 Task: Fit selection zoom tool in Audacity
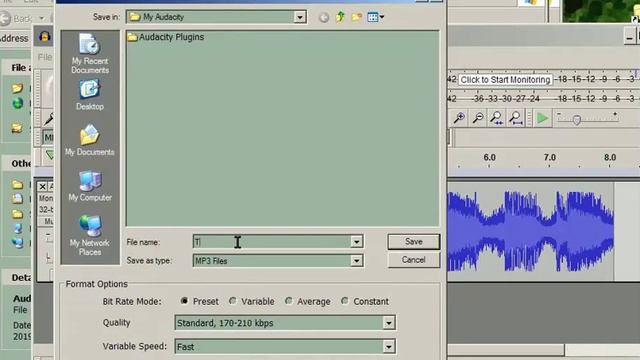(497, 118)
